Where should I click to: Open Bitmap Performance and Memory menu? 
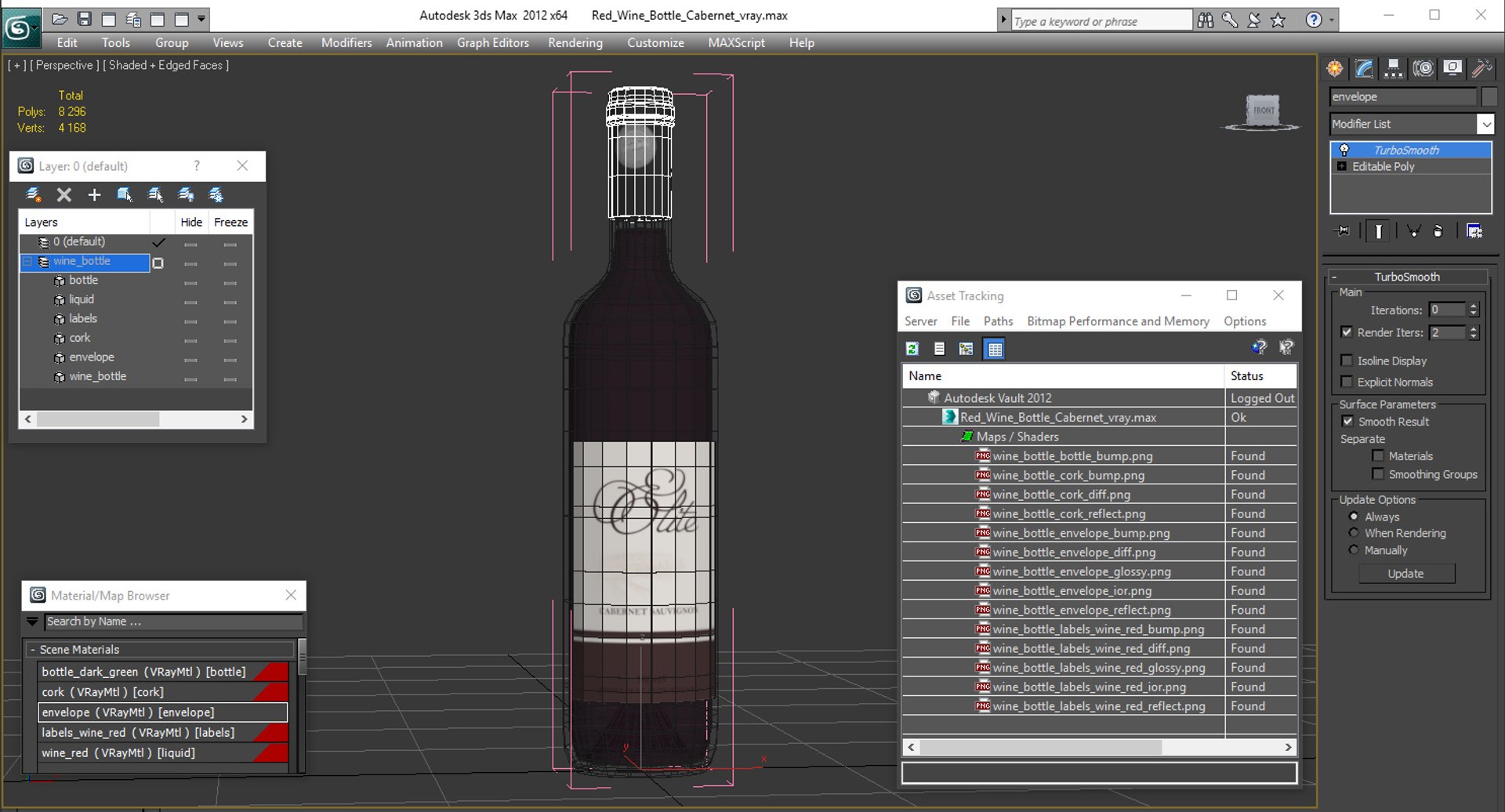coord(1118,321)
